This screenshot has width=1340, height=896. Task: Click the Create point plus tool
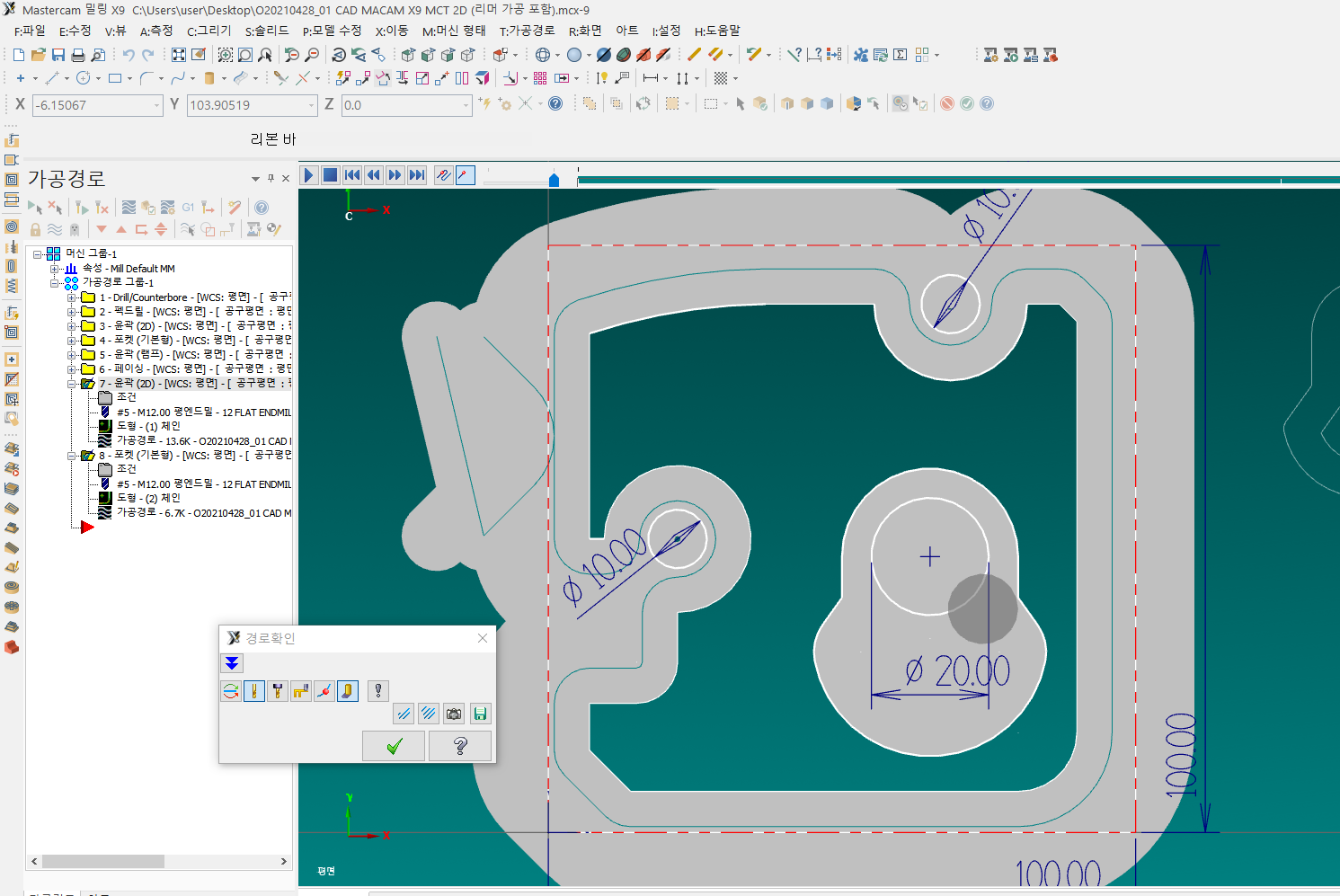(x=20, y=78)
